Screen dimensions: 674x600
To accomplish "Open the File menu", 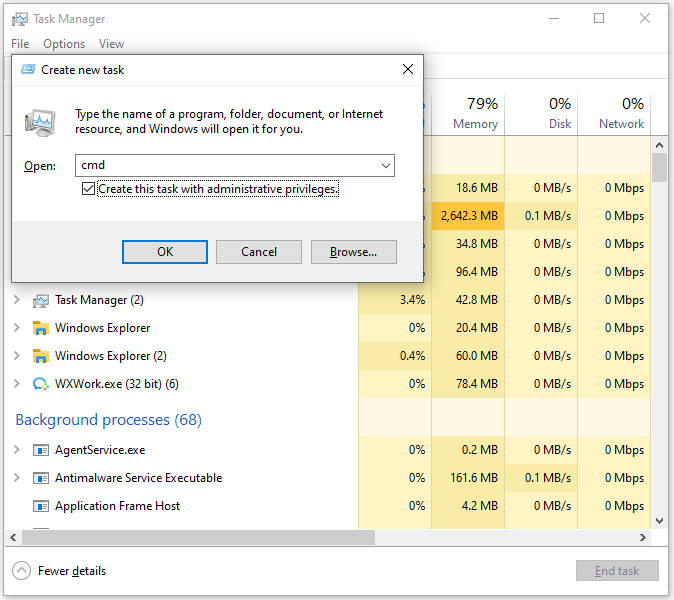I will [x=20, y=44].
